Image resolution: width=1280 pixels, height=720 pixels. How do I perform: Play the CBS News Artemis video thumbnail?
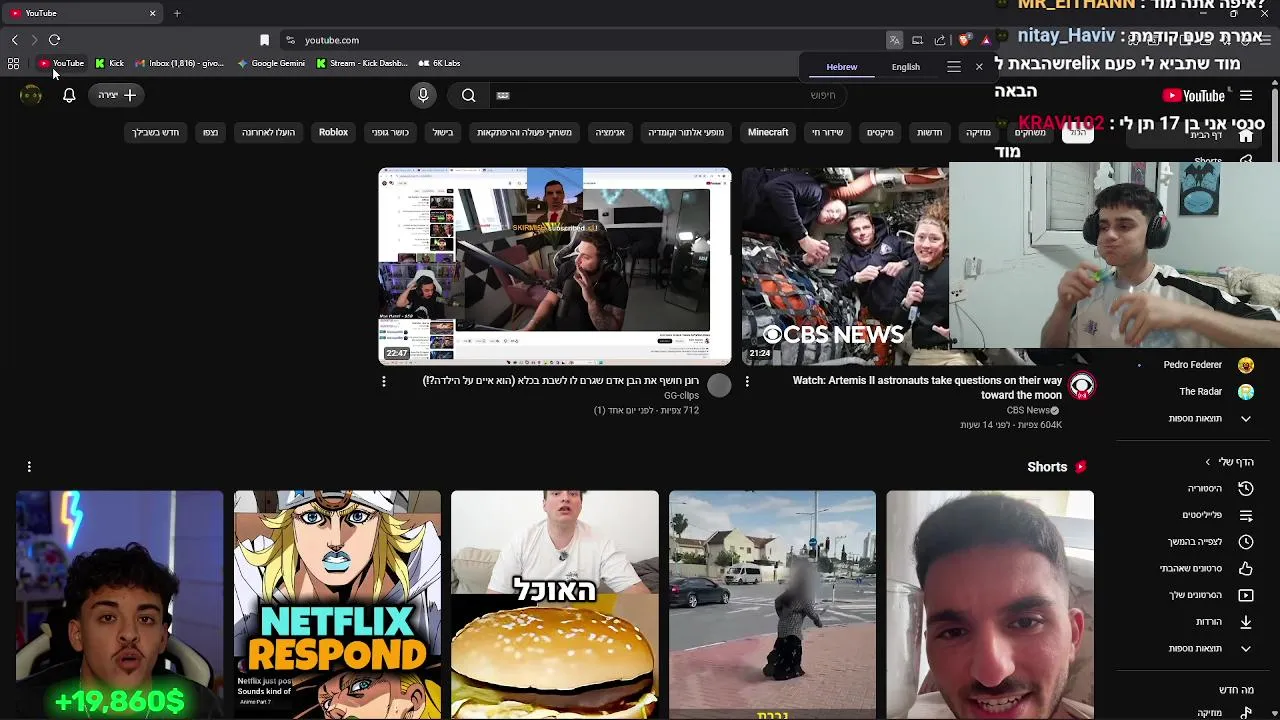(845, 266)
